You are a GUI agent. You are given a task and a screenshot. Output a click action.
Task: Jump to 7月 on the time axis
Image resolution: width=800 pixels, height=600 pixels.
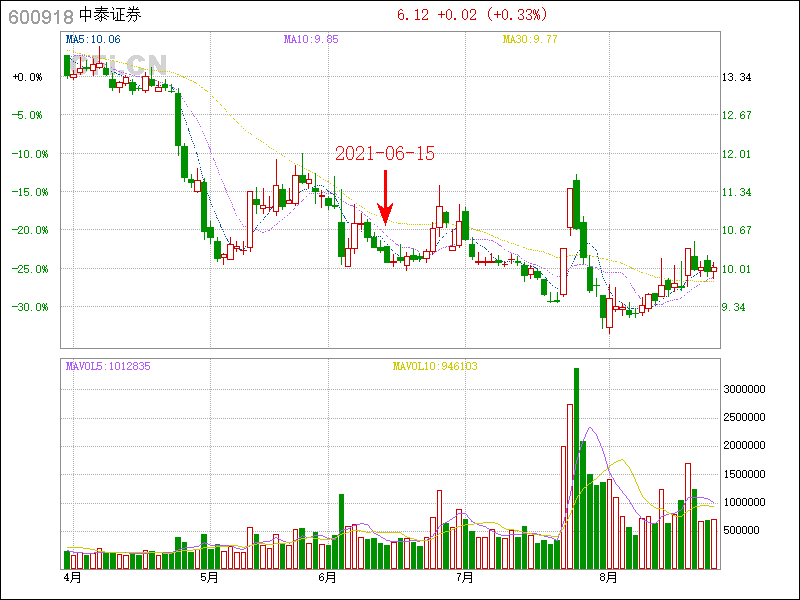464,578
